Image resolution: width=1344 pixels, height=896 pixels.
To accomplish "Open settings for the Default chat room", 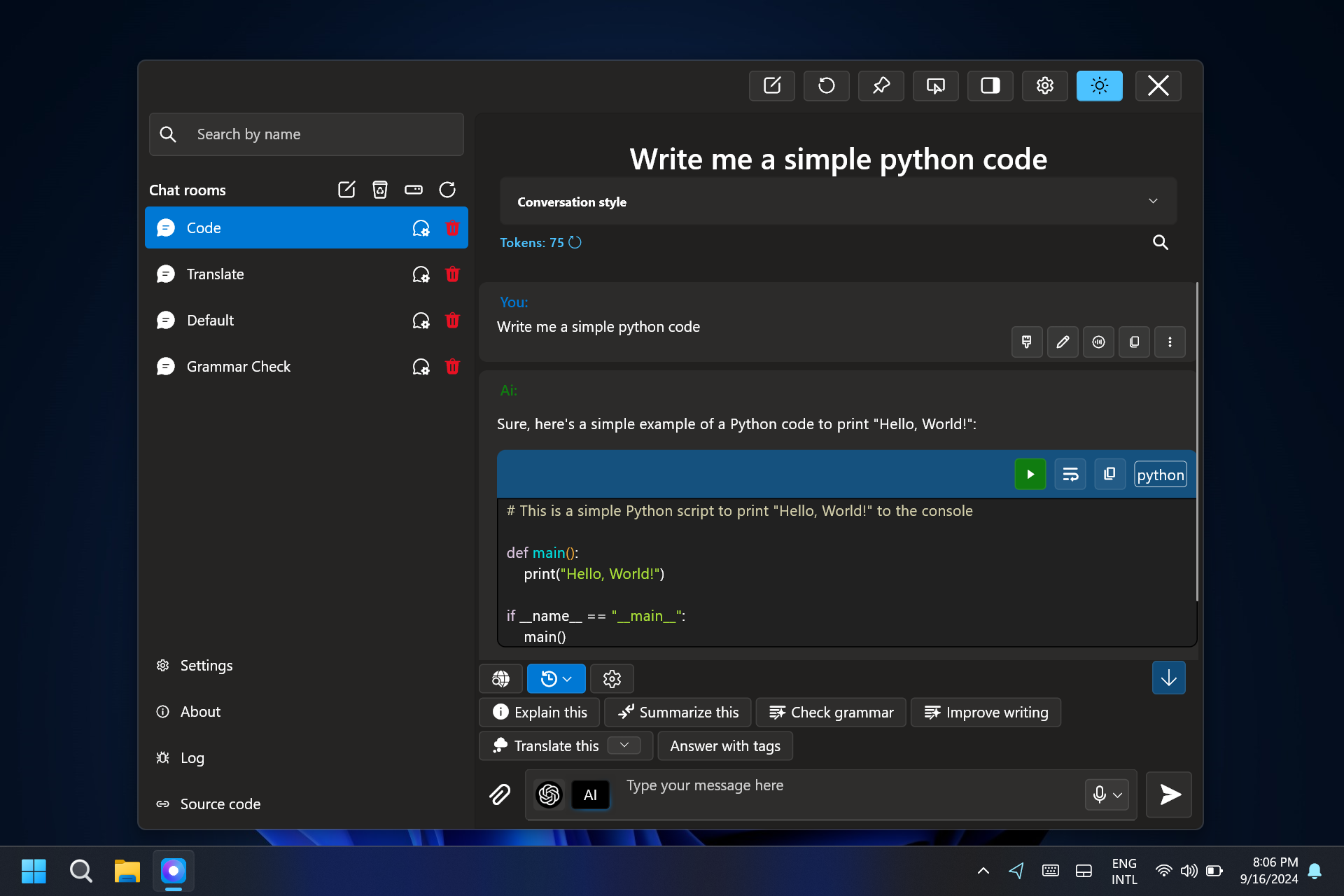I will pos(421,321).
